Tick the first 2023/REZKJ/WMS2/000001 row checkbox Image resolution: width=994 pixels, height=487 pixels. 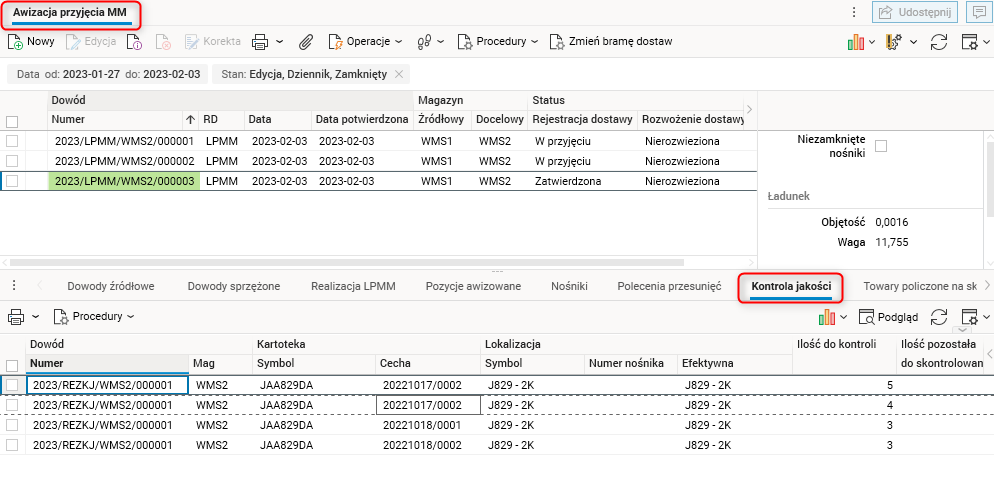pos(12,385)
